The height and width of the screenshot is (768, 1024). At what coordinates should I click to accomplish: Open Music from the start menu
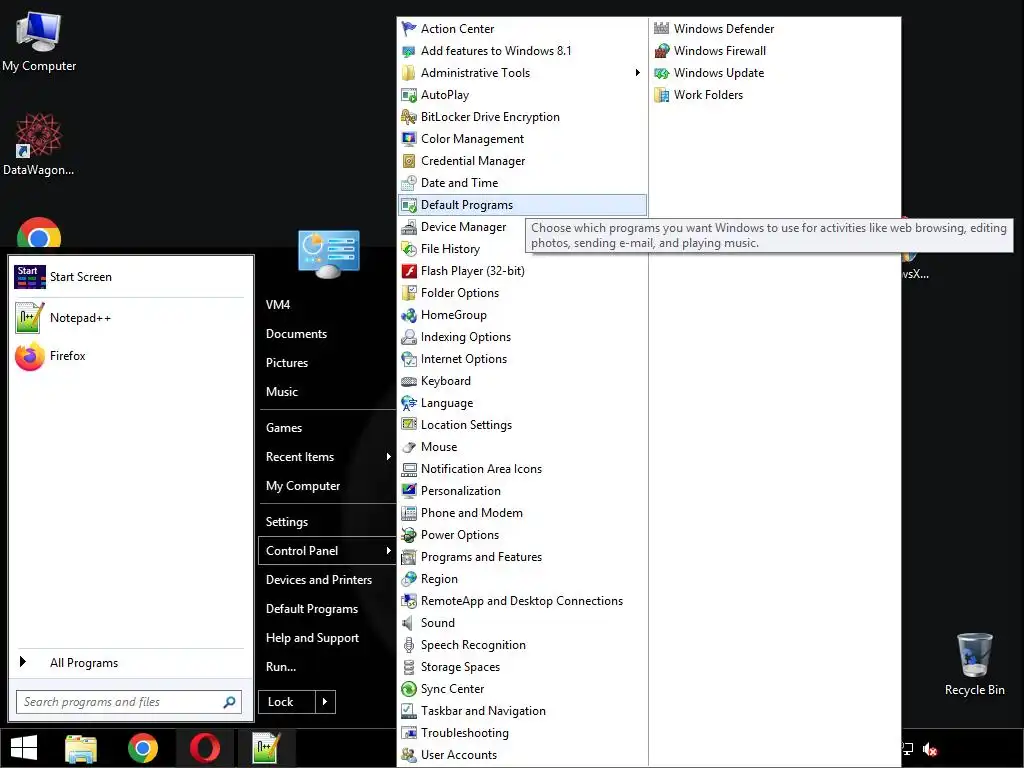pos(281,392)
